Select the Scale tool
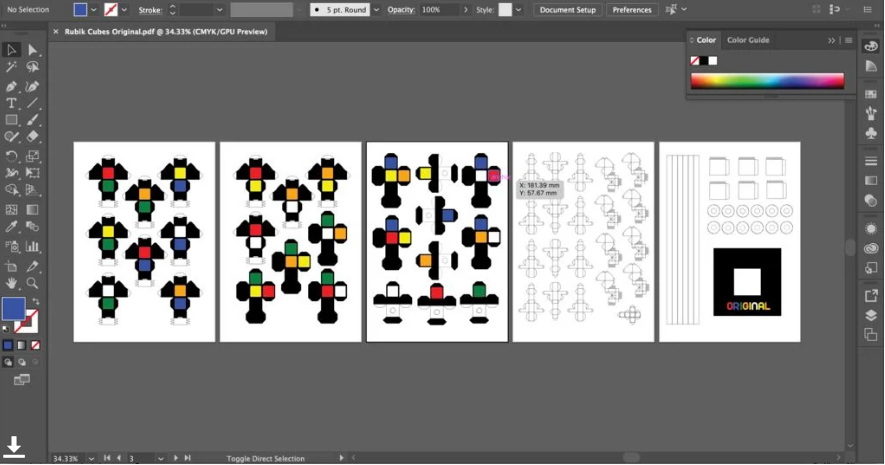 (33, 156)
